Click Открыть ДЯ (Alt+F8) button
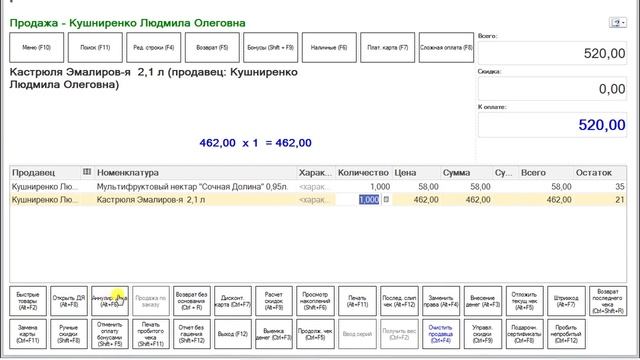The image size is (640, 360). coord(69,301)
